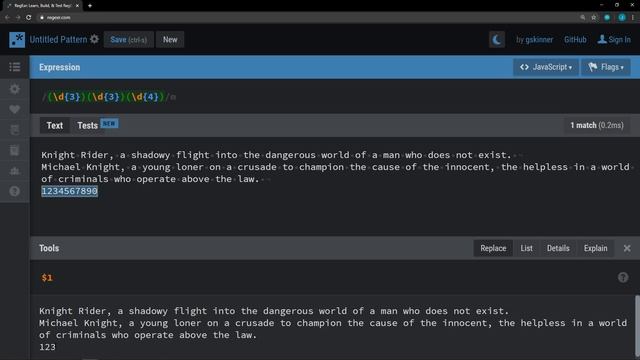Viewport: 640px width, 360px height.
Task: Click the $1 replacement input field
Action: [327, 278]
